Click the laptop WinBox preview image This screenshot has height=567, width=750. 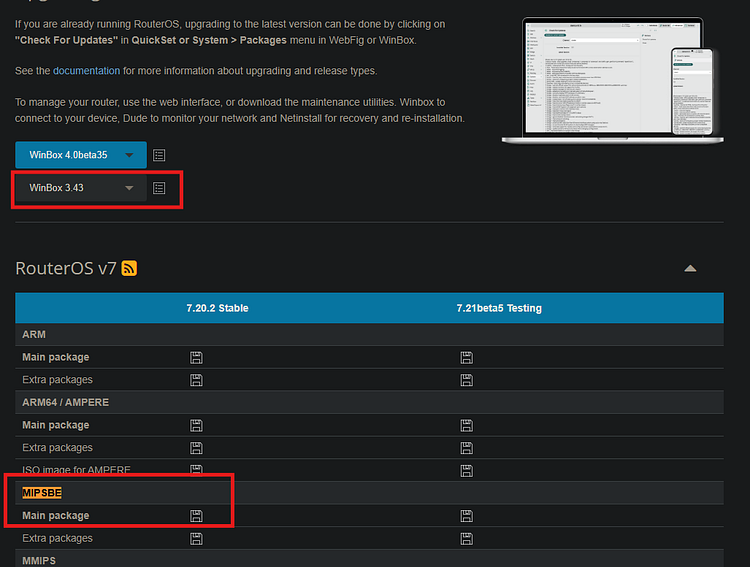coord(612,80)
